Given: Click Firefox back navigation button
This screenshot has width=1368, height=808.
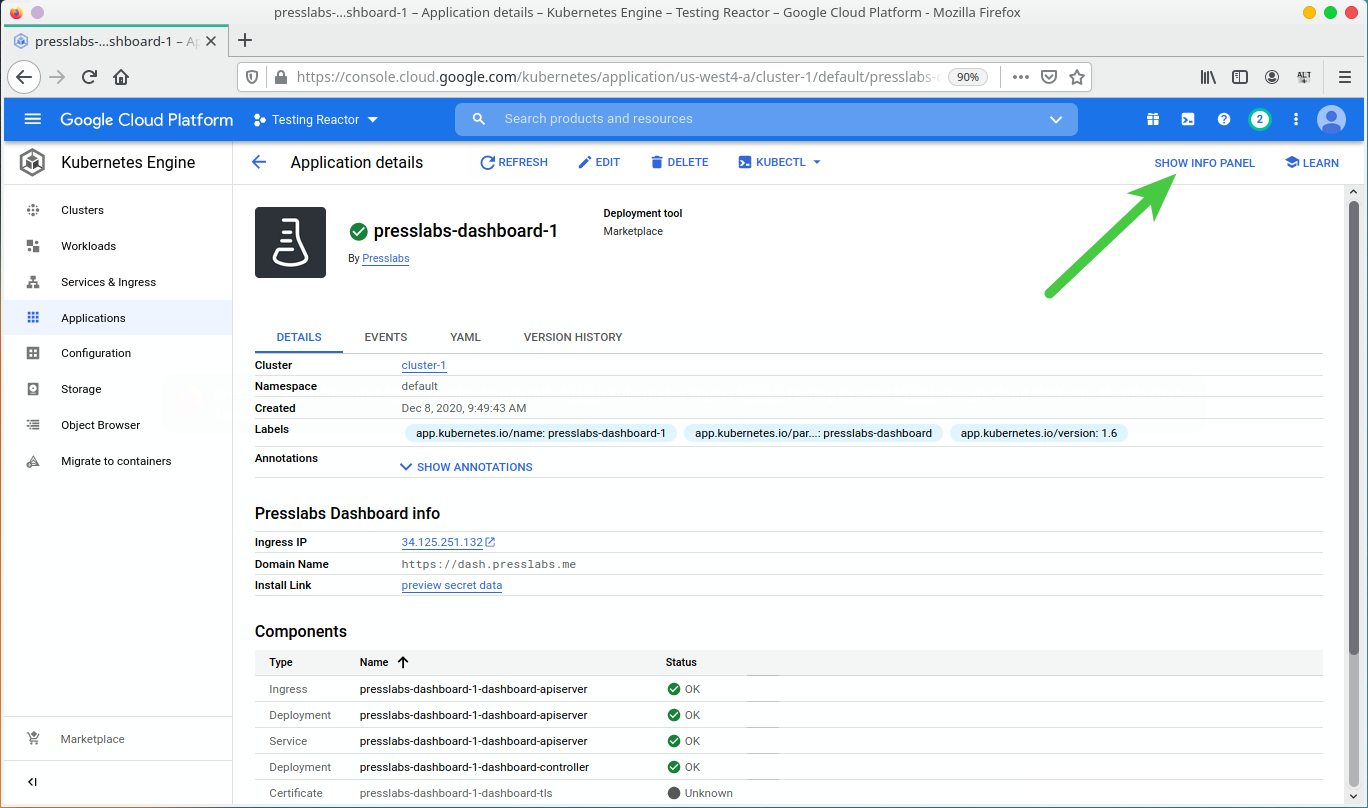Looking at the screenshot, I should click(24, 77).
